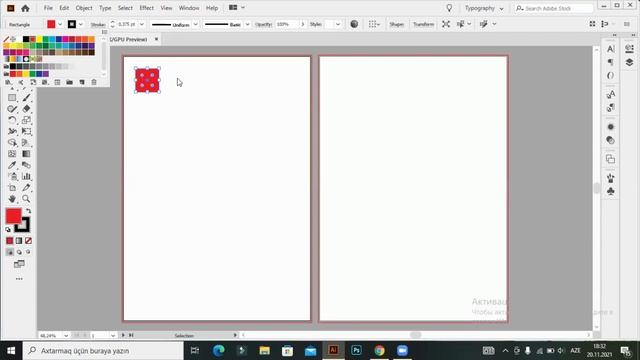Select the Eyedropper tool

pos(12,165)
